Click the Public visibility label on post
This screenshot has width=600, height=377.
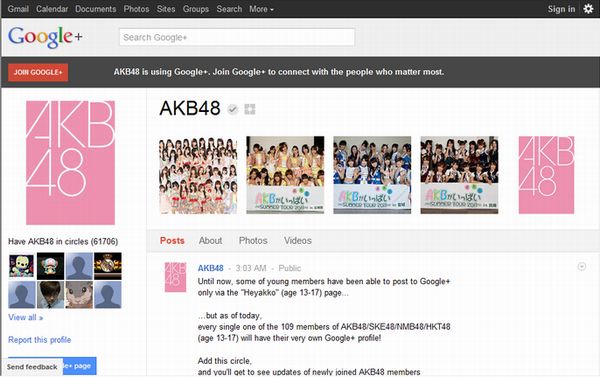[290, 268]
